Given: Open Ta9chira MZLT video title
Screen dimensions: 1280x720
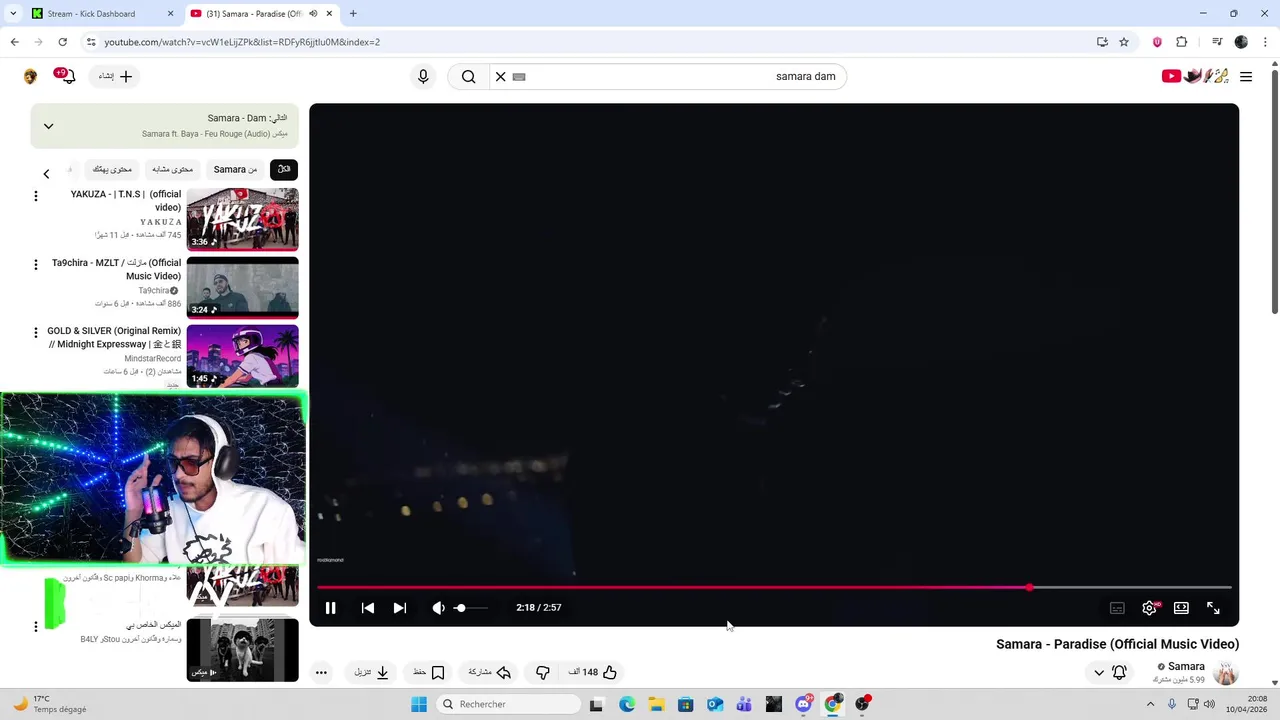Looking at the screenshot, I should click(x=116, y=269).
